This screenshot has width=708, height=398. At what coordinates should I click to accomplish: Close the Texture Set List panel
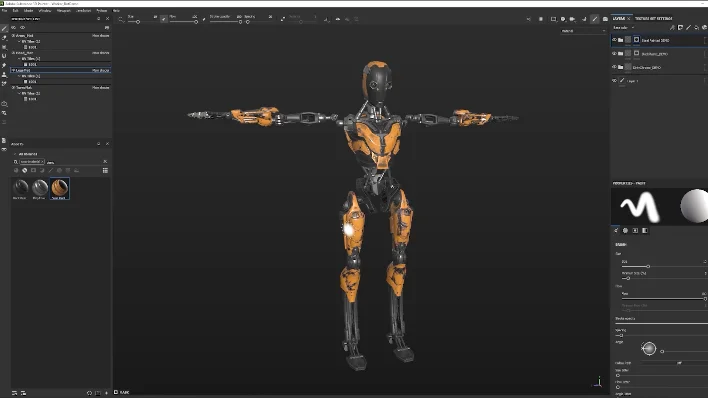point(107,19)
